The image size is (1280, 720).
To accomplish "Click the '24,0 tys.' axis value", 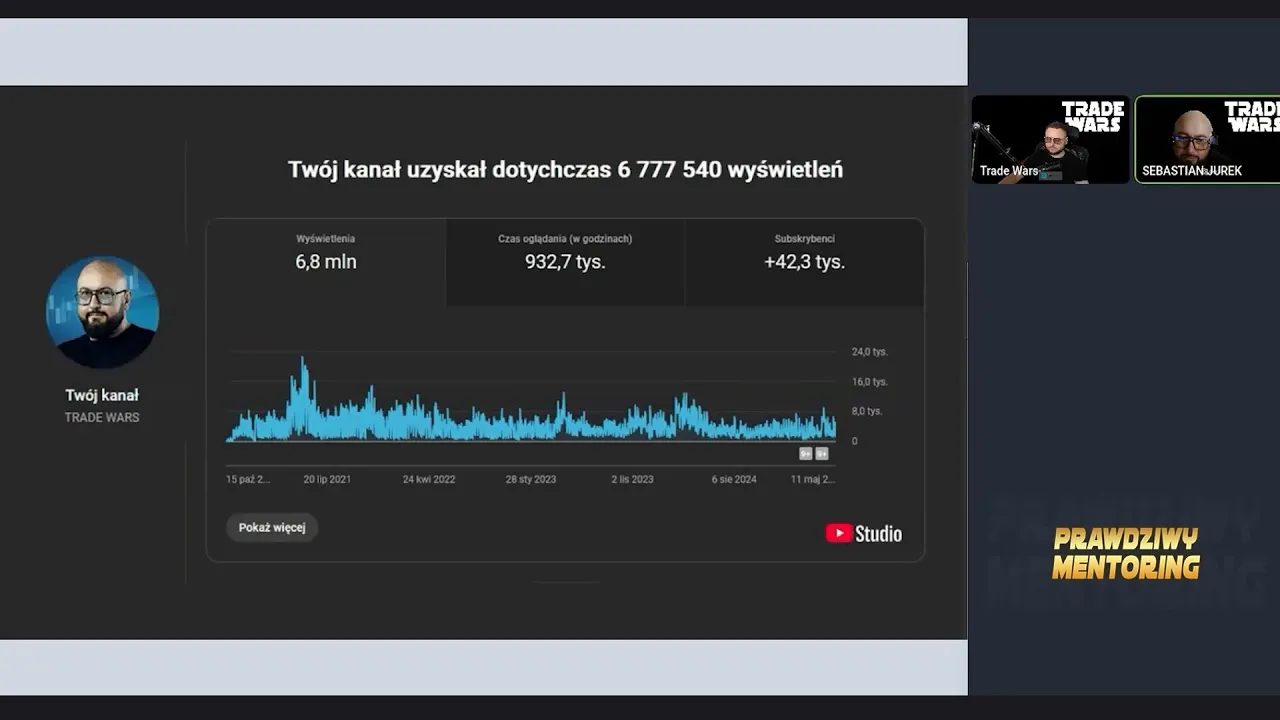I will coord(870,352).
